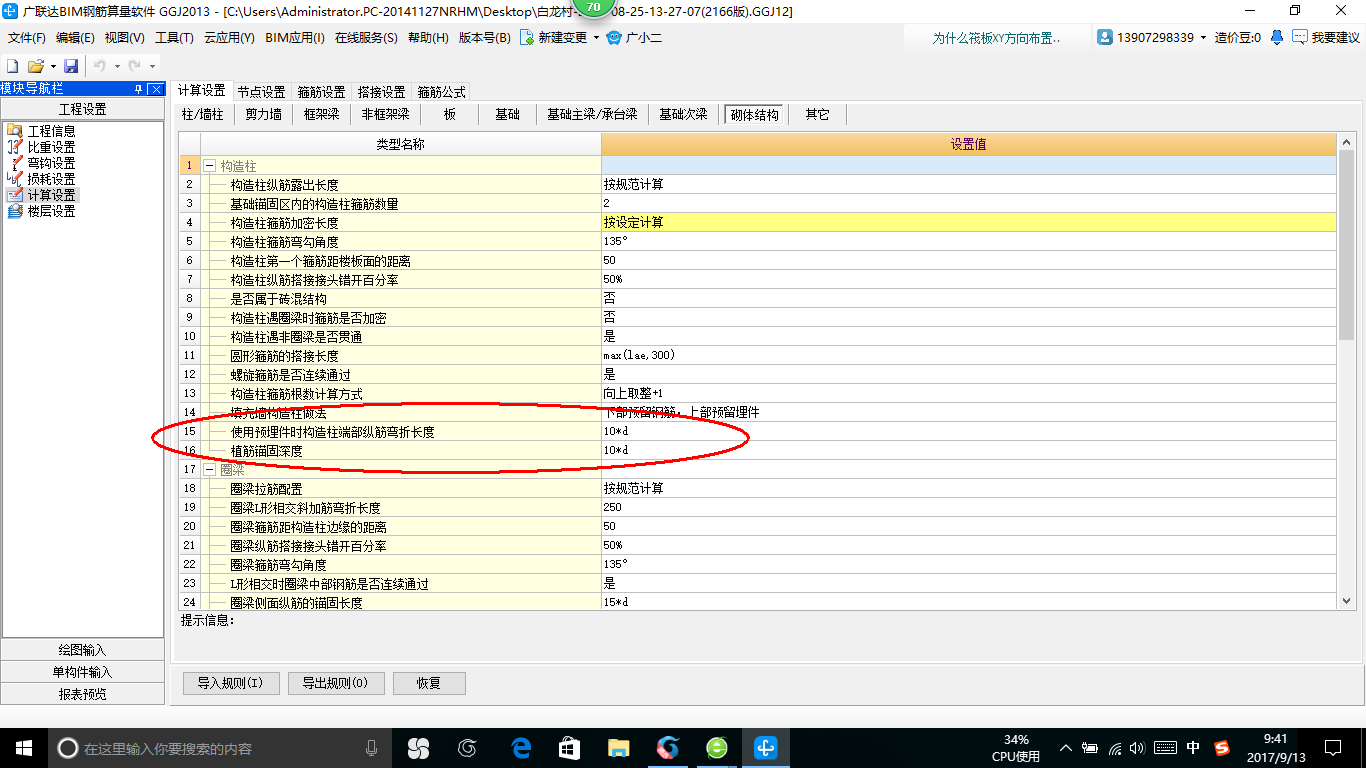The image size is (1366, 768).
Task: Select the 其它 category tab
Action: (x=817, y=115)
